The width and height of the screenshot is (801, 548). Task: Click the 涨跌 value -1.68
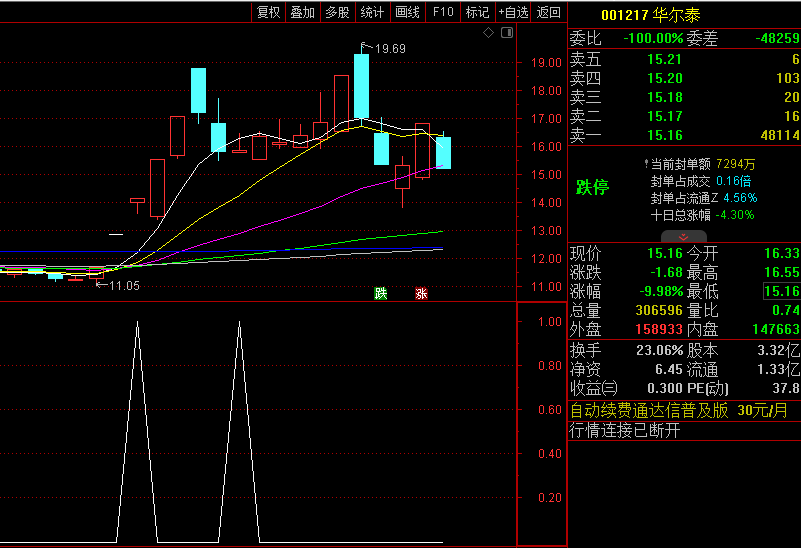(666, 272)
